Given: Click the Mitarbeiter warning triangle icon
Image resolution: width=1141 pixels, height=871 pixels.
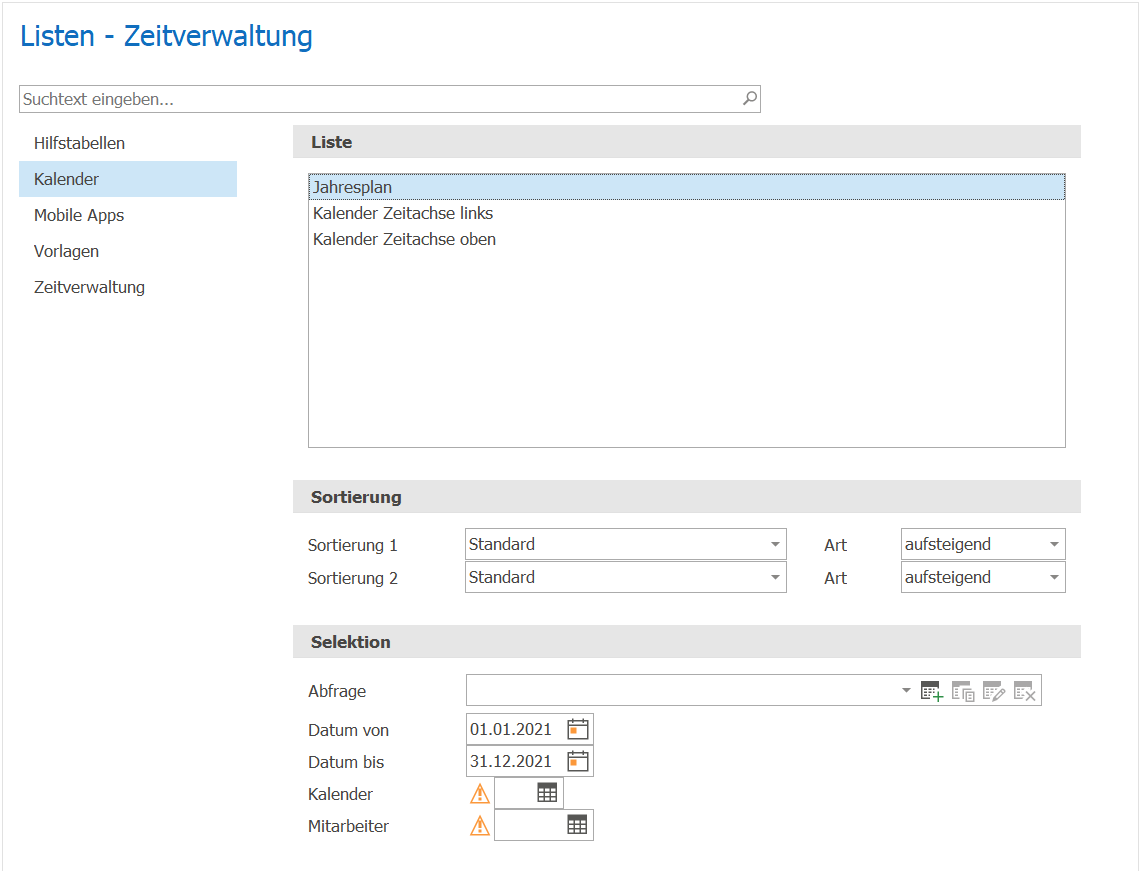Looking at the screenshot, I should coord(480,826).
